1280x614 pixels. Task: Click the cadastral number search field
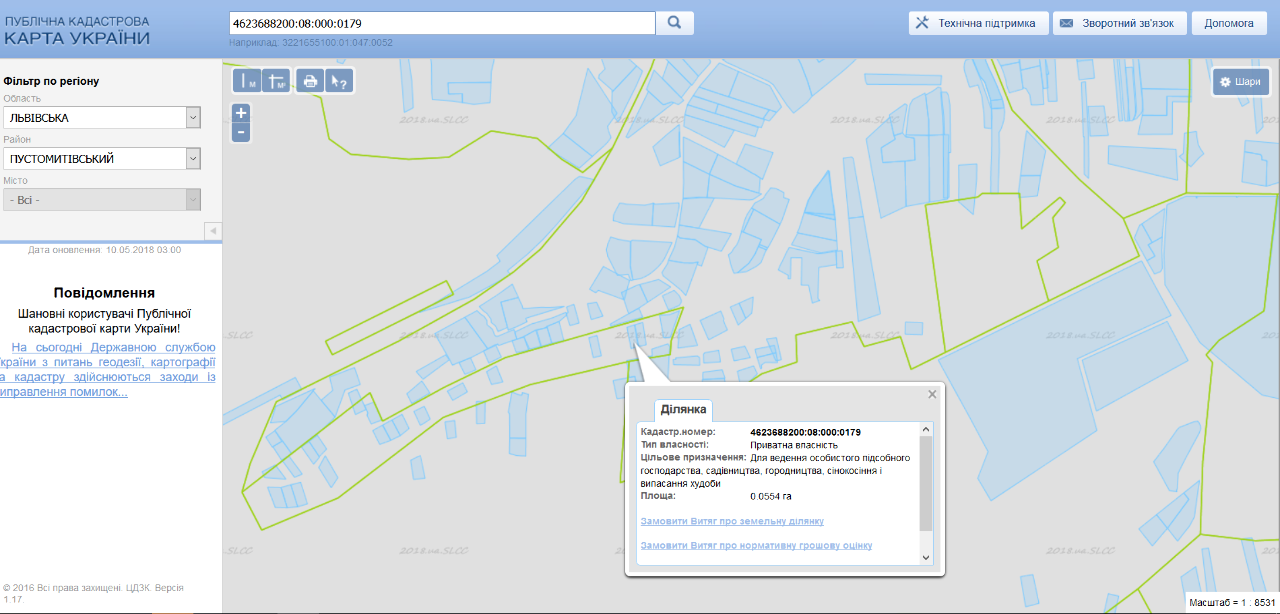pos(441,22)
